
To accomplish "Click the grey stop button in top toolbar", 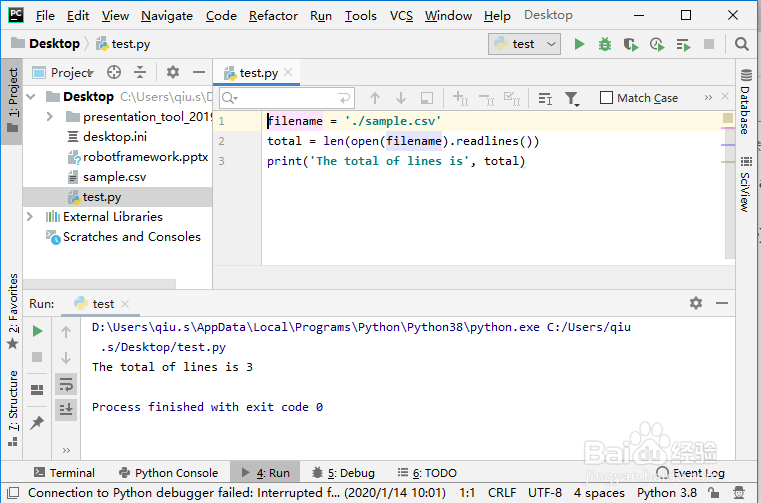I will coord(709,44).
